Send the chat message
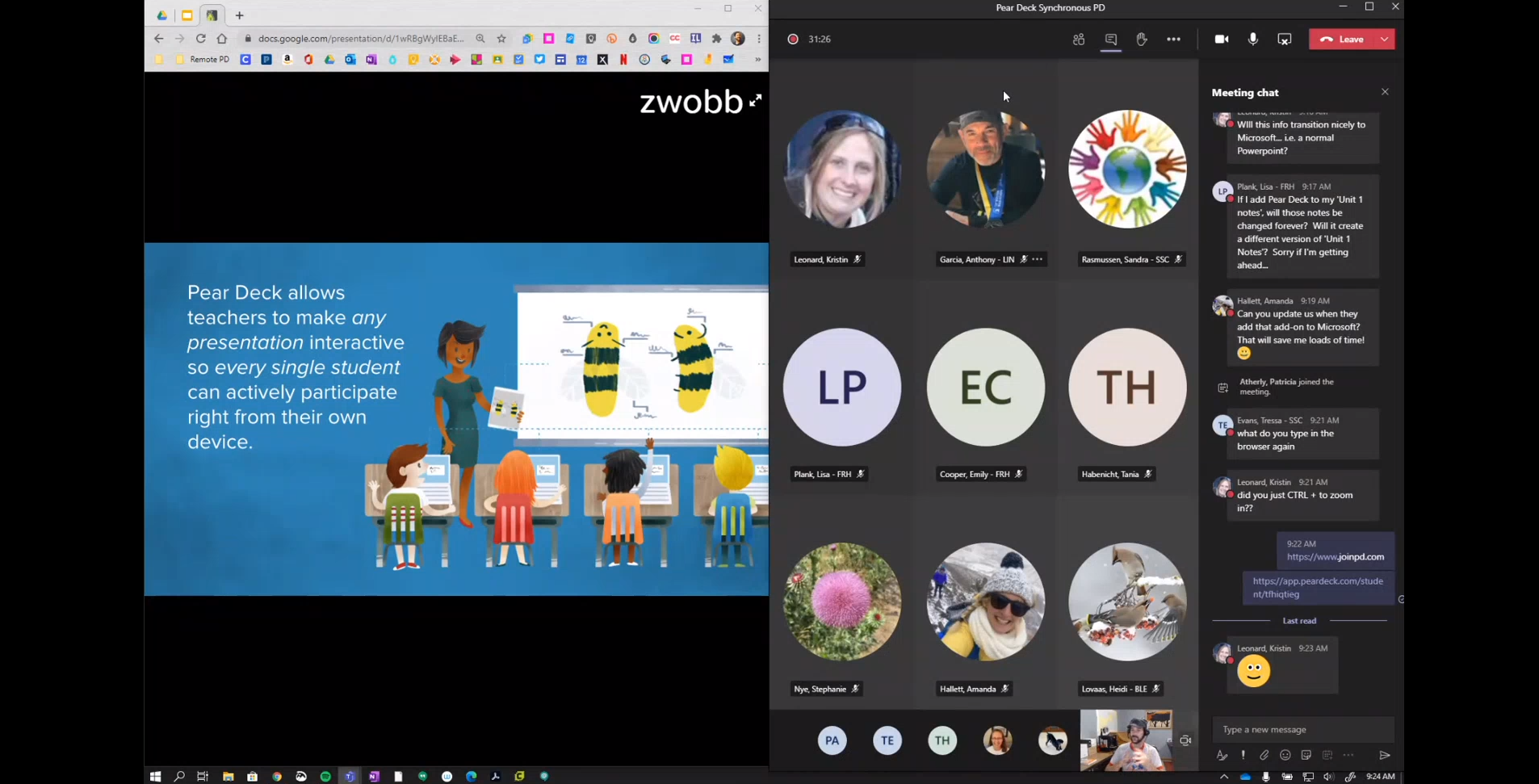The image size is (1539, 784). click(x=1385, y=755)
